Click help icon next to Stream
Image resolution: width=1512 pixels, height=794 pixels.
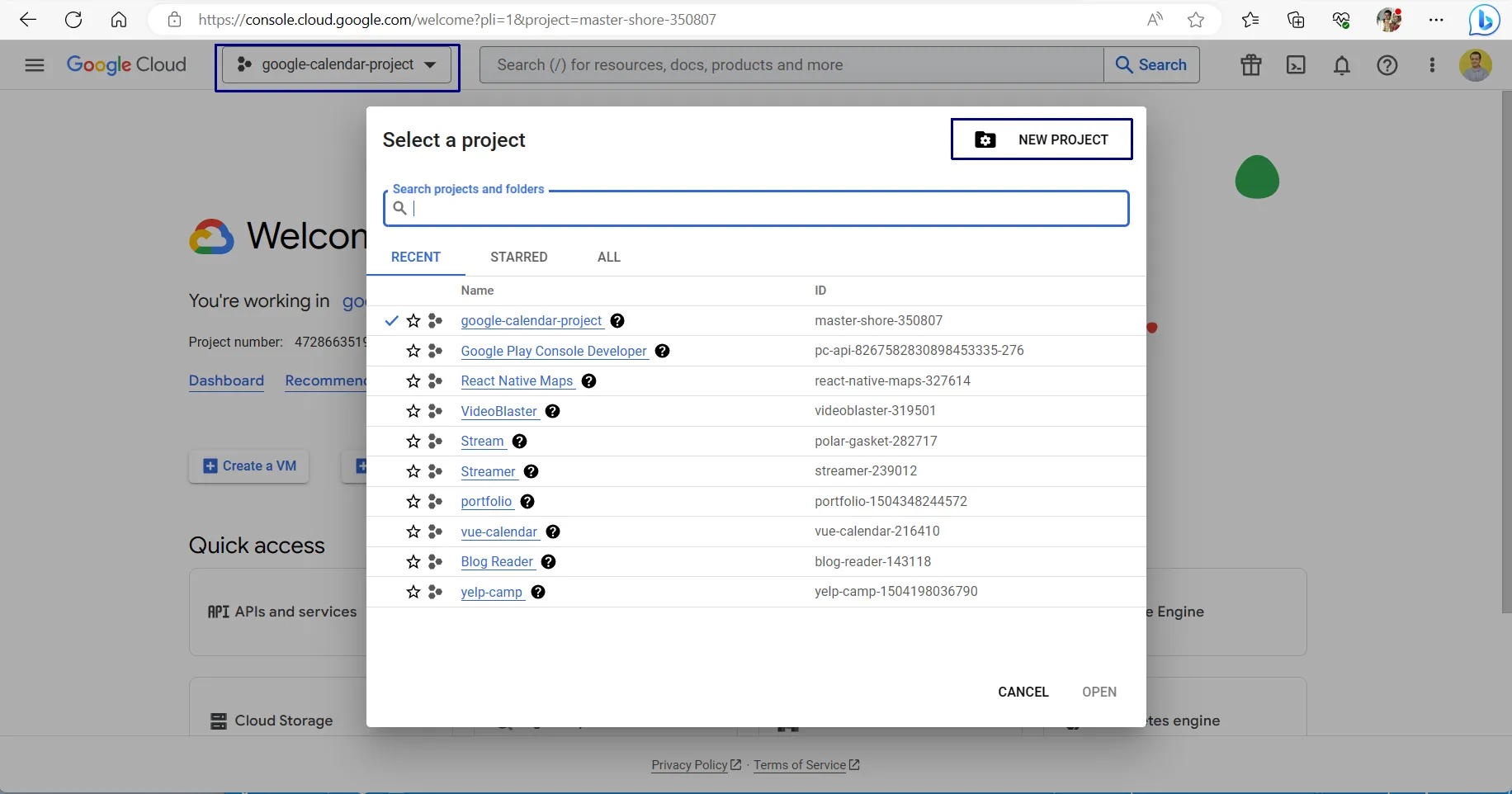[x=519, y=442]
